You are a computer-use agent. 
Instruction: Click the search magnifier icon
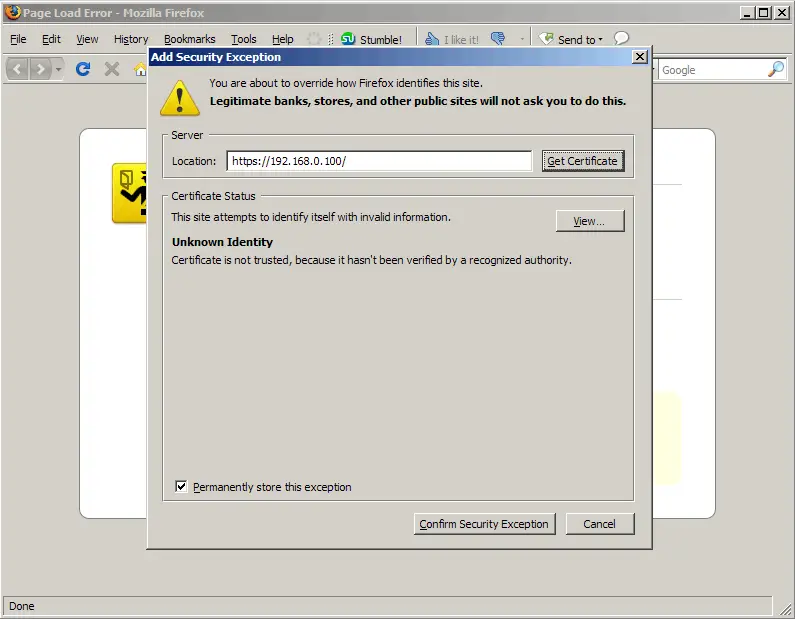(776, 69)
